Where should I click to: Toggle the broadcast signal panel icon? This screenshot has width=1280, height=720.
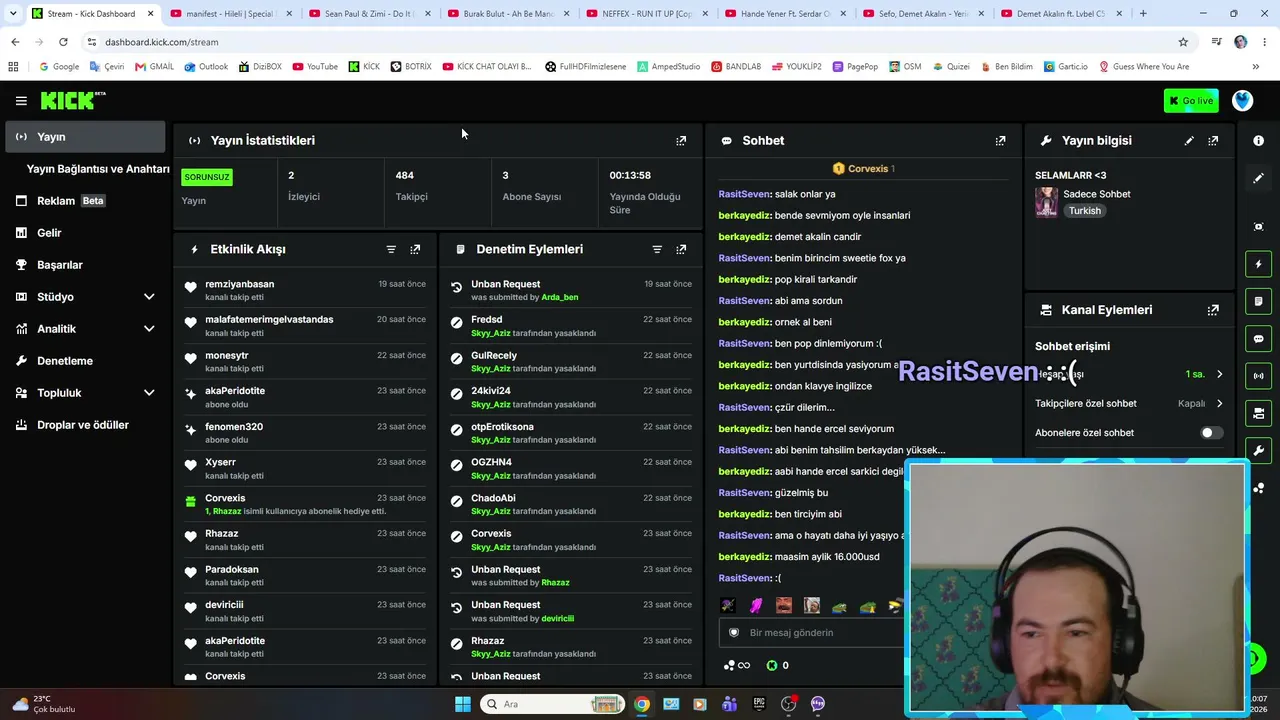point(1258,376)
